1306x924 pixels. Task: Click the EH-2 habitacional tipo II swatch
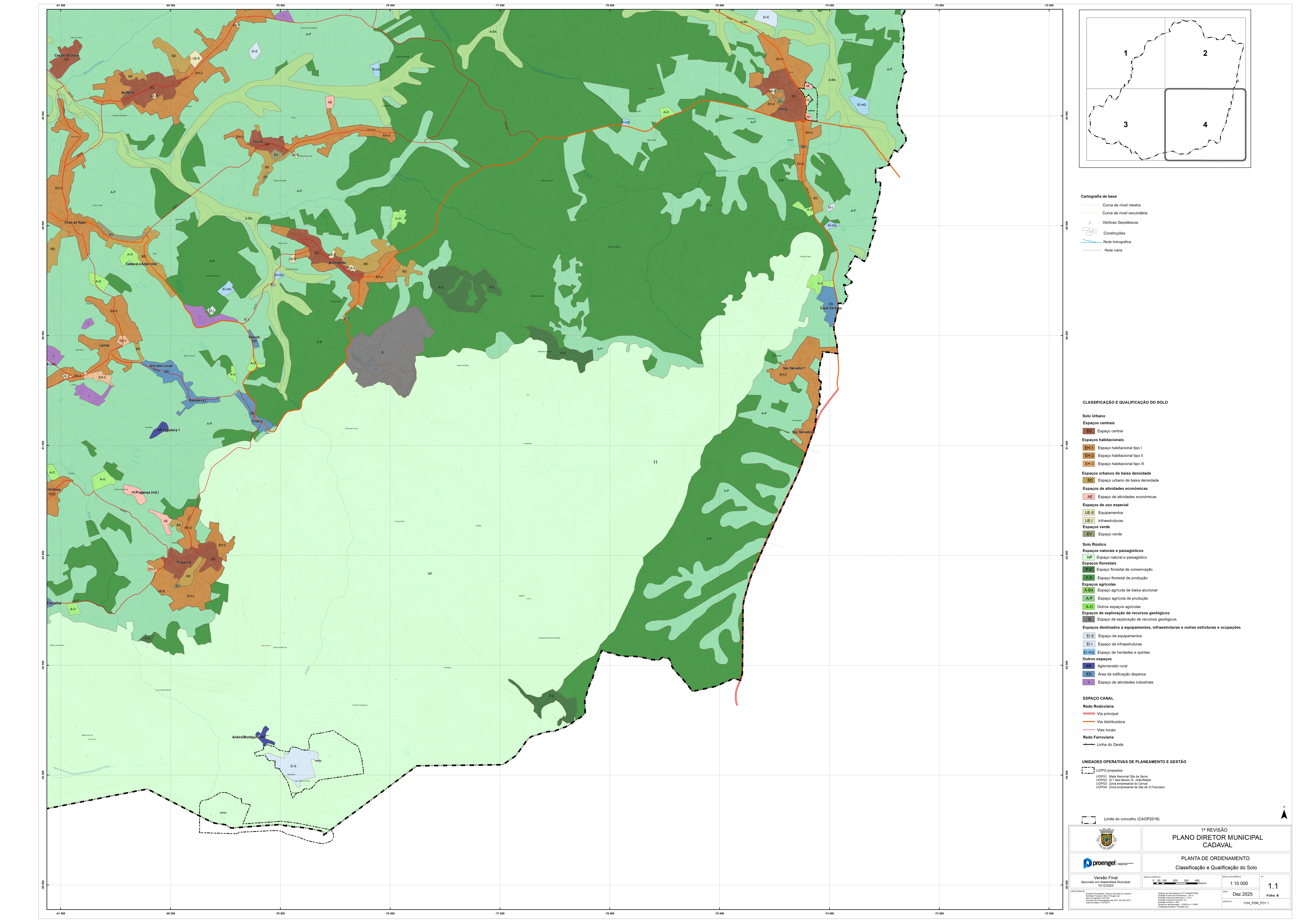(1089, 456)
